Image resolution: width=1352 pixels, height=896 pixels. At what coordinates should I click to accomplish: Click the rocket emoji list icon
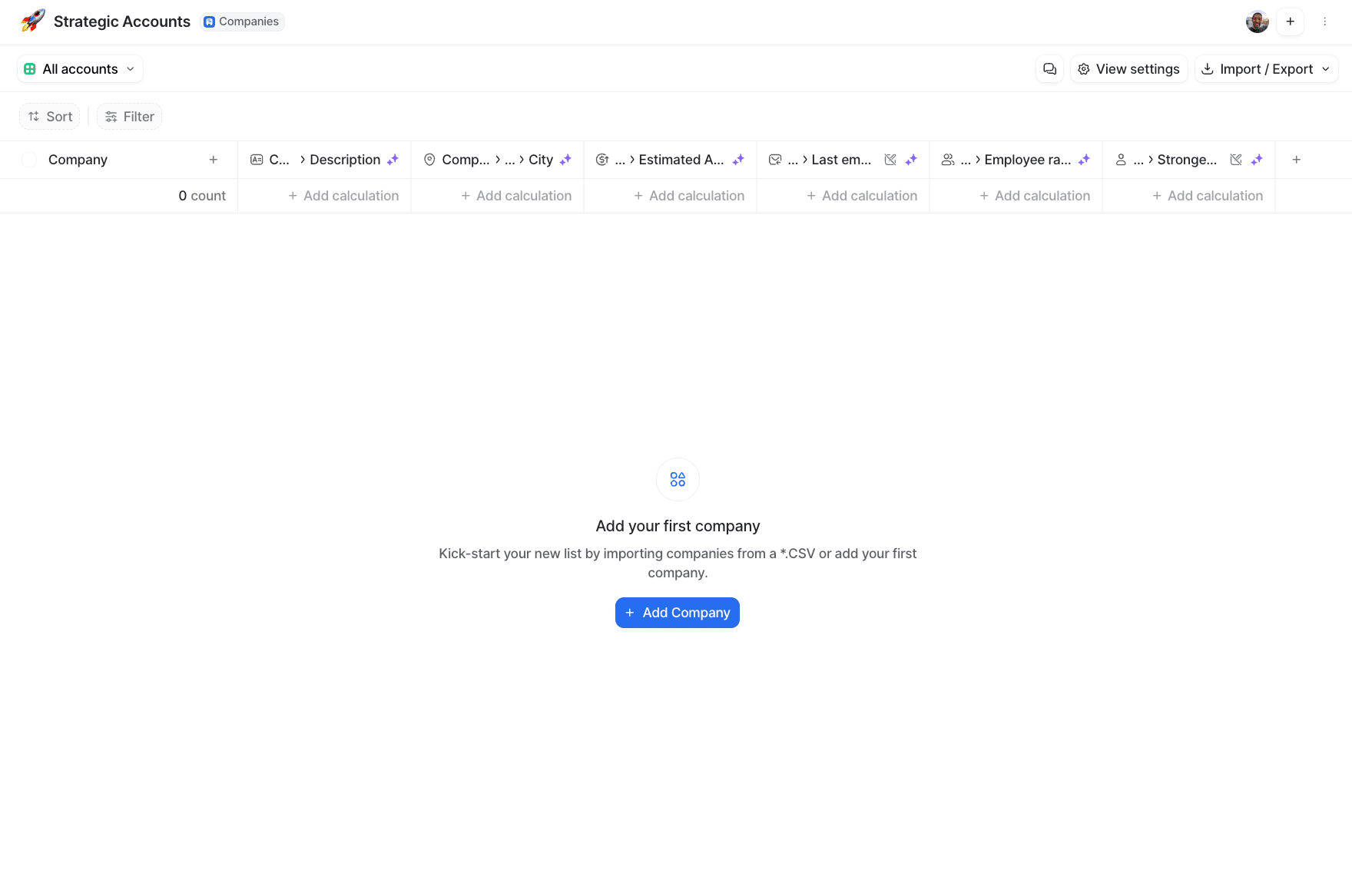pyautogui.click(x=32, y=21)
